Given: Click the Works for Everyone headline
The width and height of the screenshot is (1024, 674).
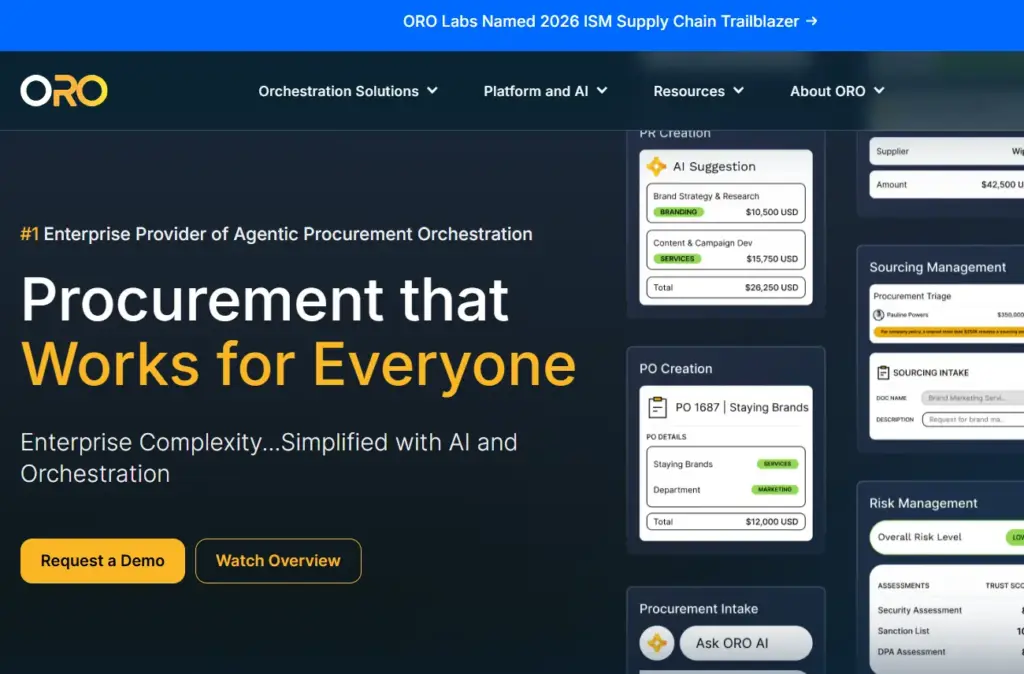Looking at the screenshot, I should (x=298, y=365).
